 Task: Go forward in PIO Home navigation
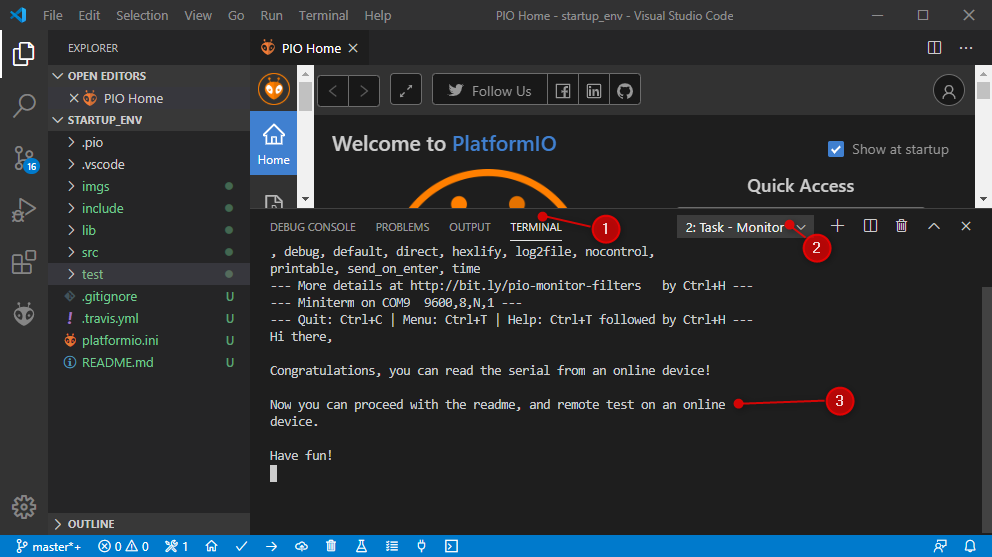tap(364, 91)
